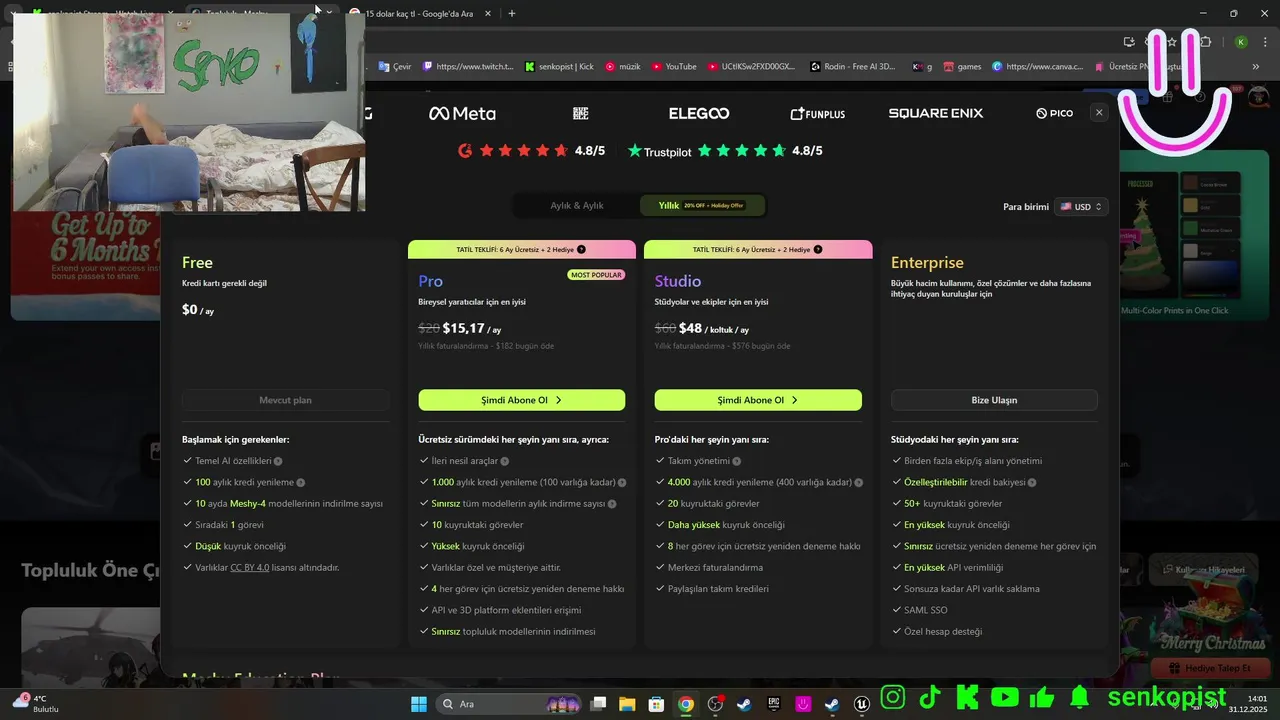Open USD currency dropdown

[1081, 207]
